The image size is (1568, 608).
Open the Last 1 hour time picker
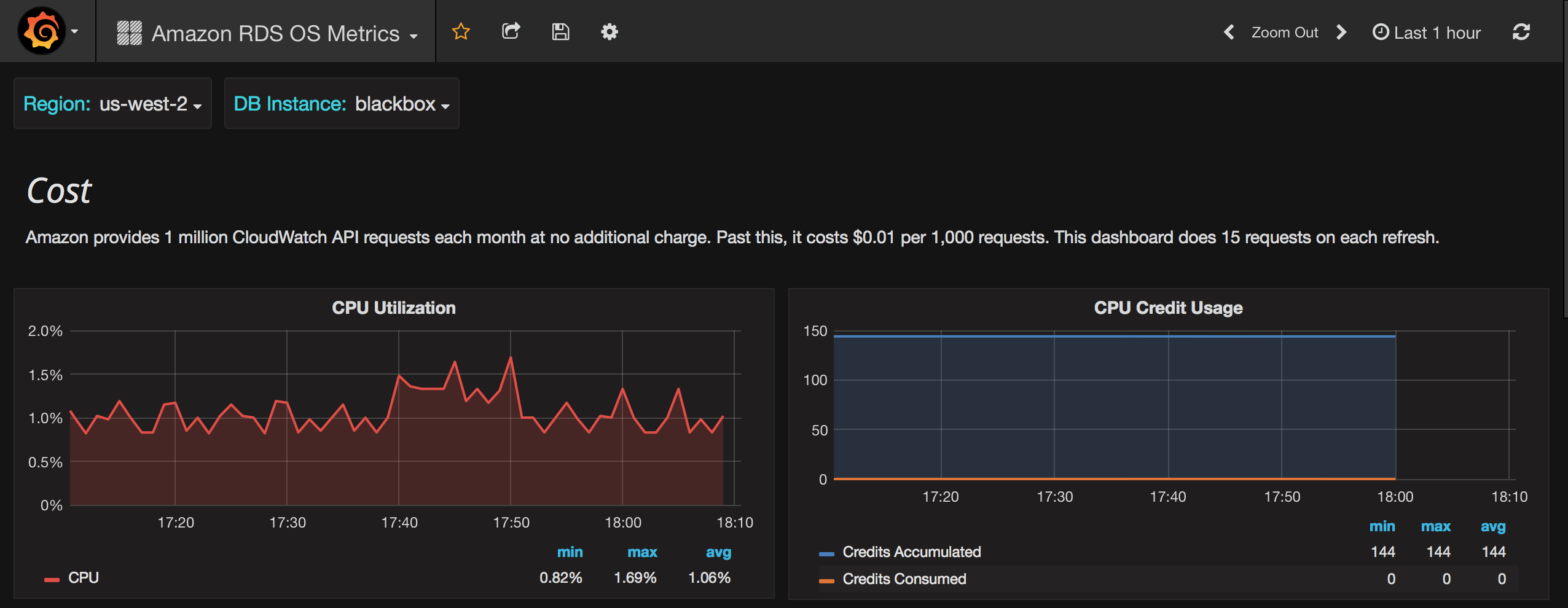point(1427,33)
